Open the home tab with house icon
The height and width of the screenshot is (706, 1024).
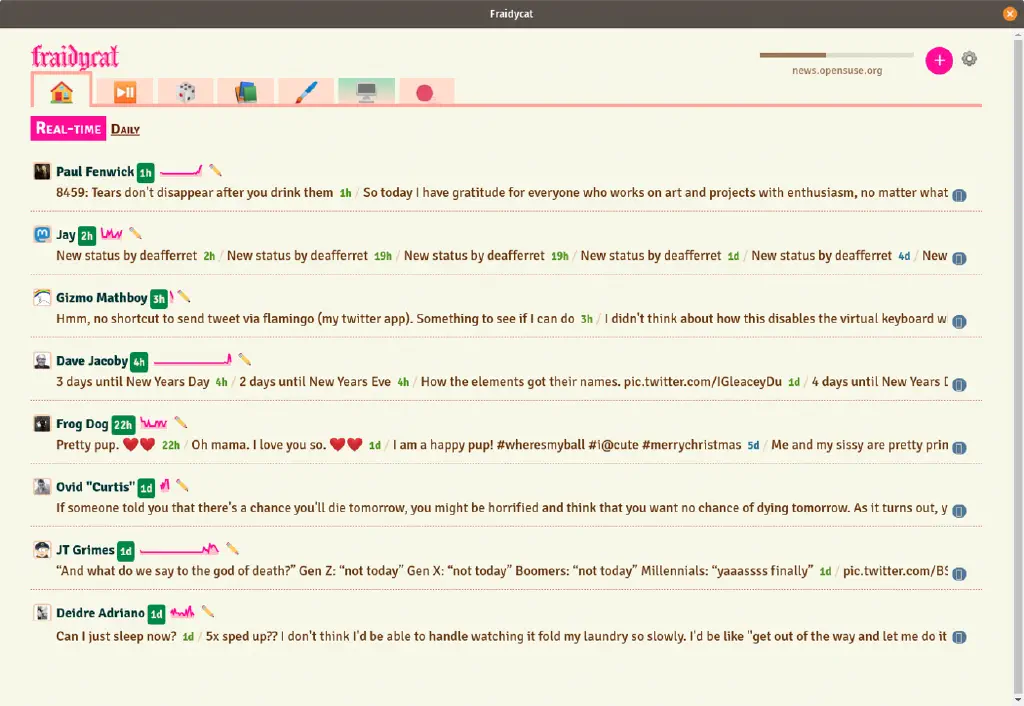point(61,91)
